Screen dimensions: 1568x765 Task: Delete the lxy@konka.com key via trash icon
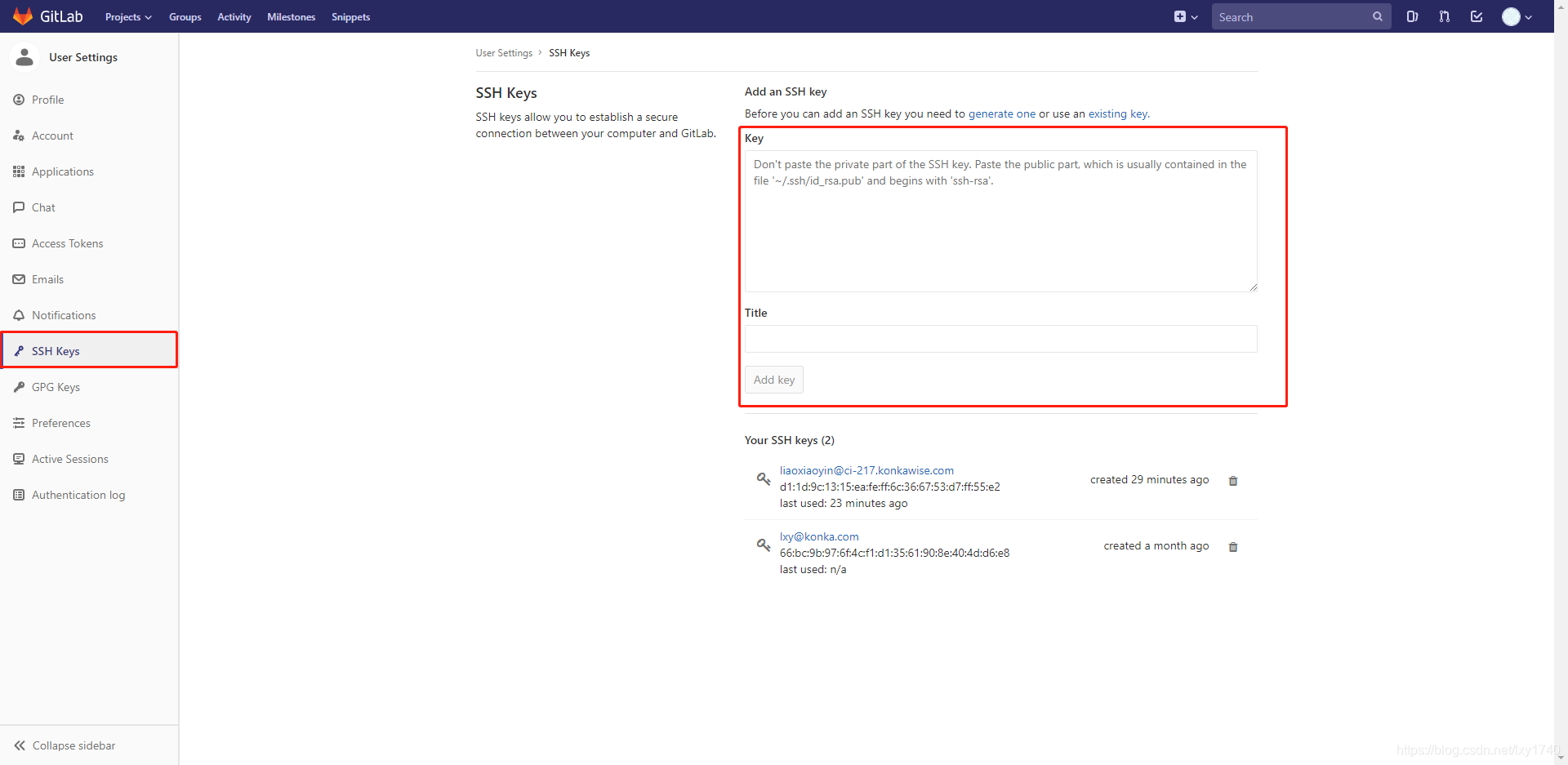coord(1233,547)
